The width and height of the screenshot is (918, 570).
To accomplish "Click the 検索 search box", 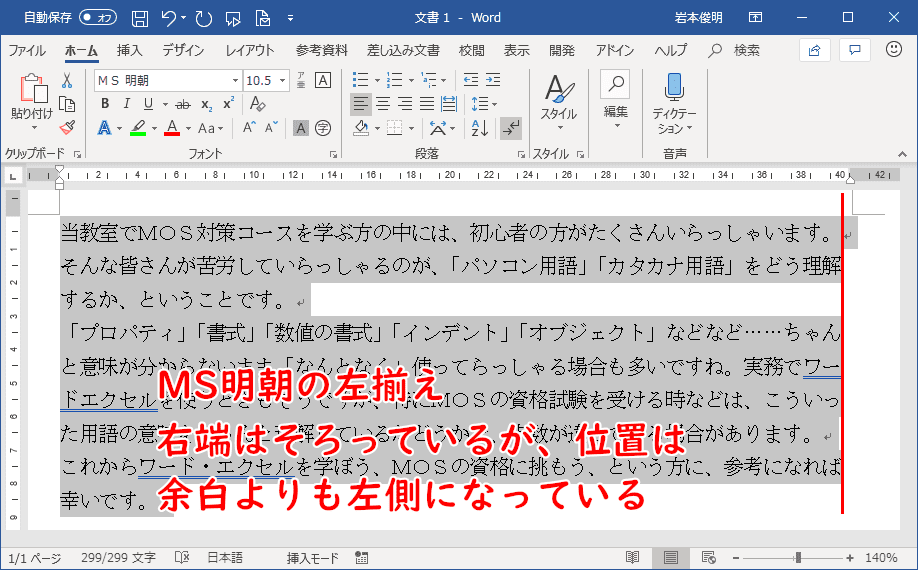I will pyautogui.click(x=734, y=50).
